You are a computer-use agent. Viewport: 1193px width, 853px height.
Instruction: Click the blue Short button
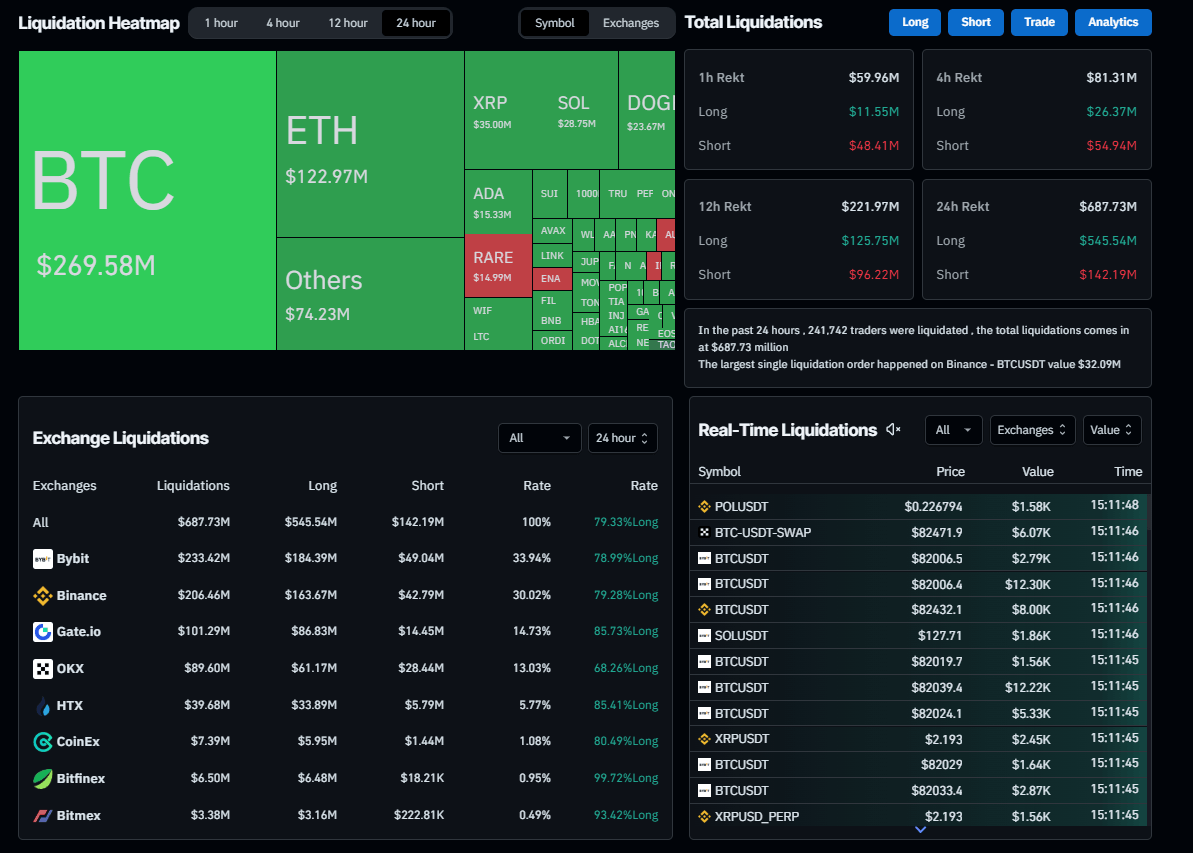click(x=975, y=22)
